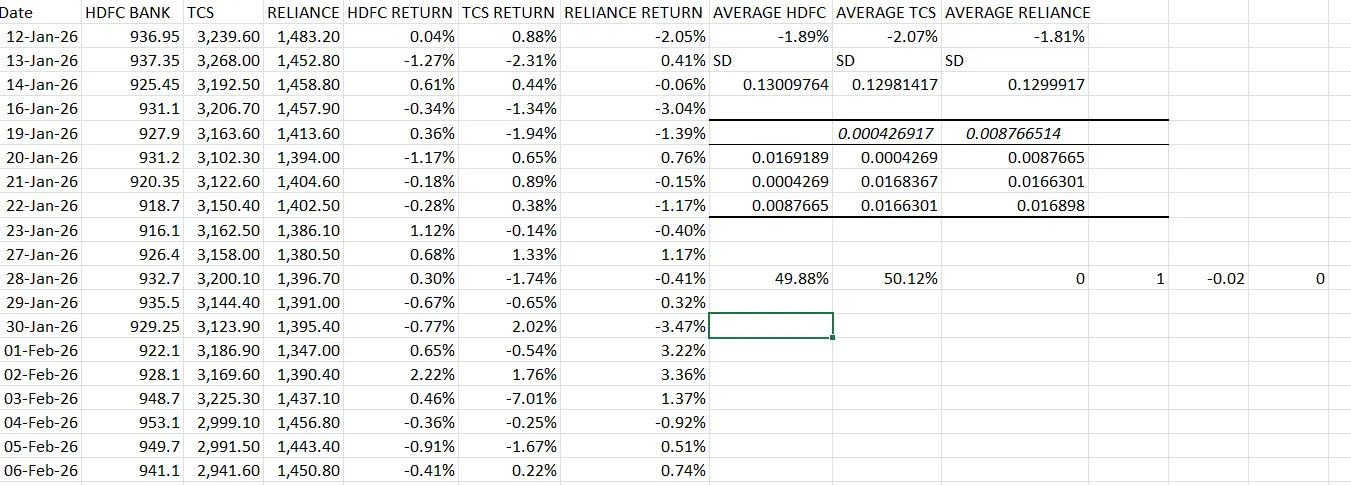The width and height of the screenshot is (1351, 485).
Task: Click average Reliance value '-1.81%'
Action: coord(1016,37)
